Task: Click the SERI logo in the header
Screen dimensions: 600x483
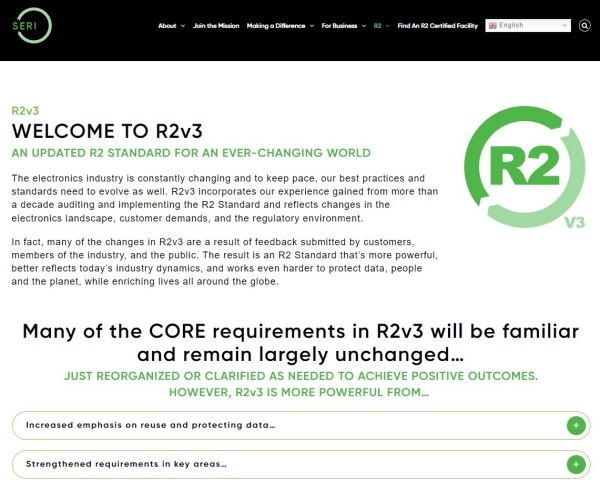Action: (32, 25)
